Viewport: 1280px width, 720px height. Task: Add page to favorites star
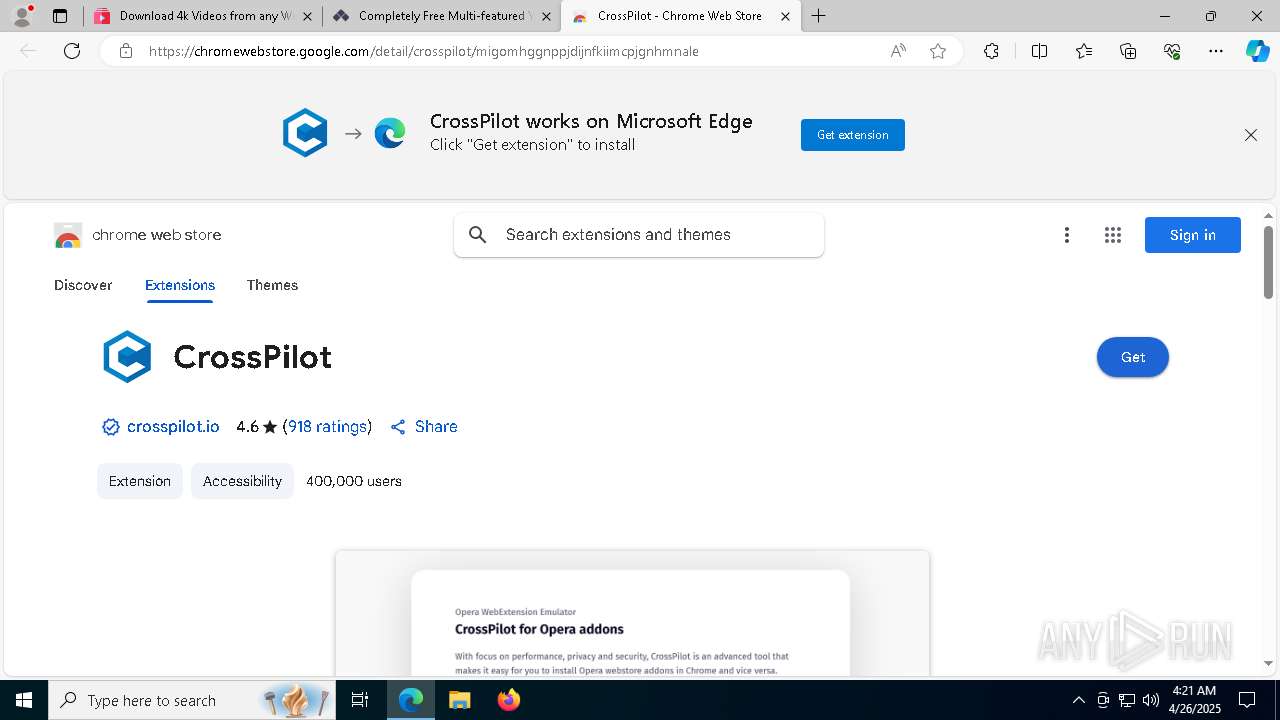[x=938, y=51]
